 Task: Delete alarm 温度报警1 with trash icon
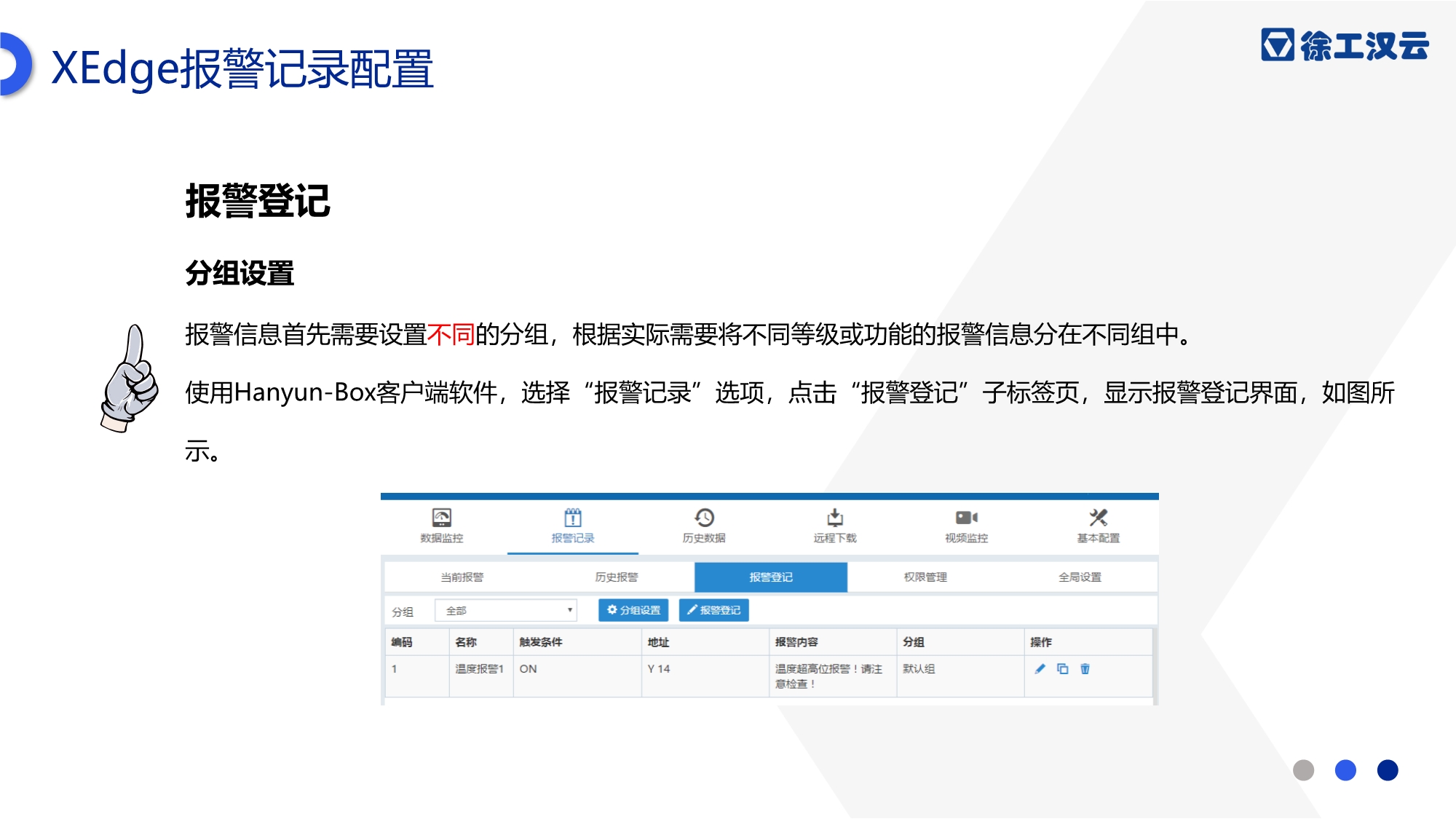[x=1085, y=668]
